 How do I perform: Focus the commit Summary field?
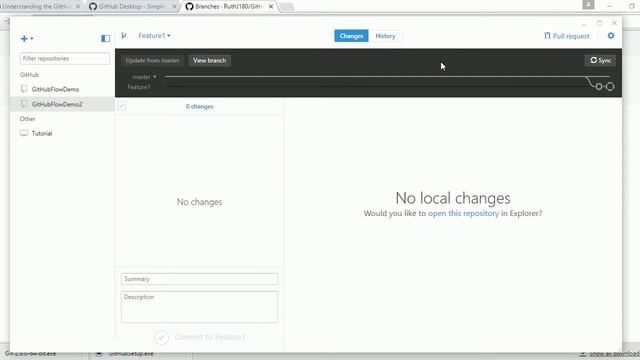pyautogui.click(x=199, y=279)
